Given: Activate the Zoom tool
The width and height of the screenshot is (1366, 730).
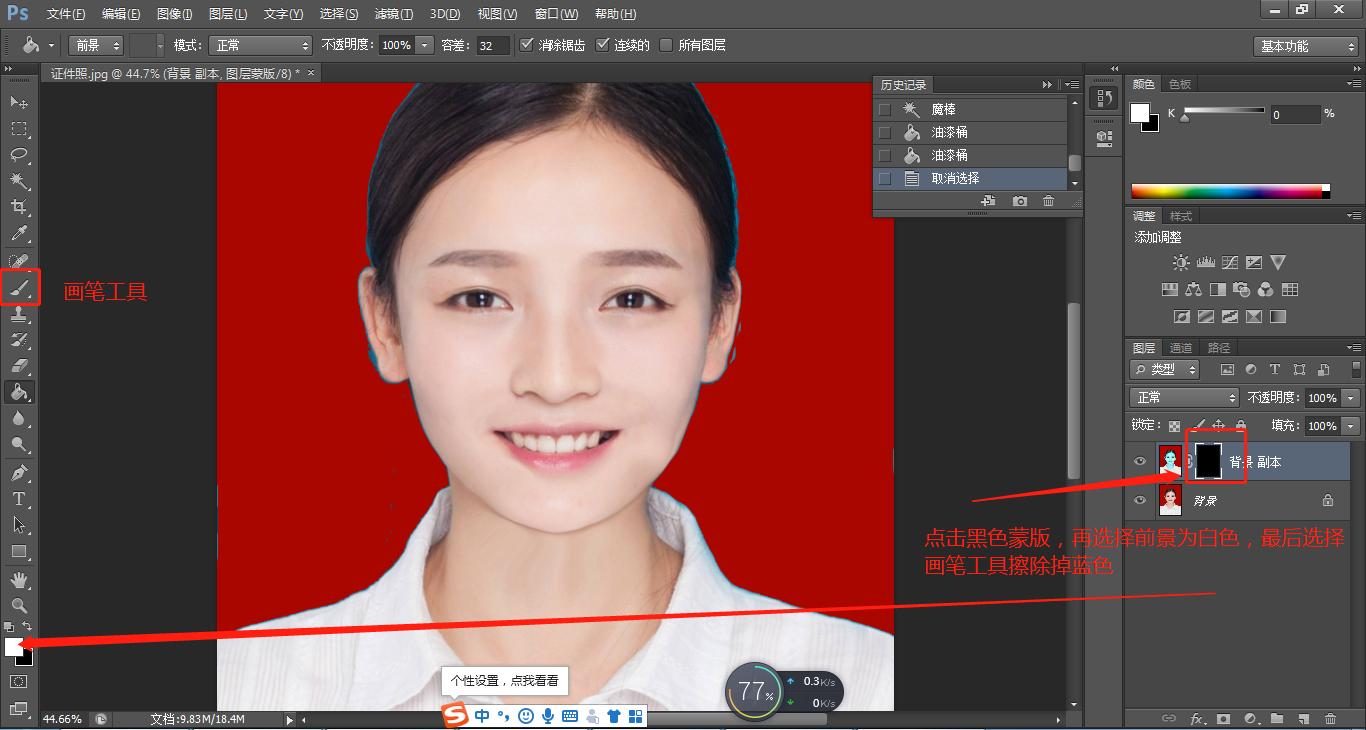Looking at the screenshot, I should (20, 605).
